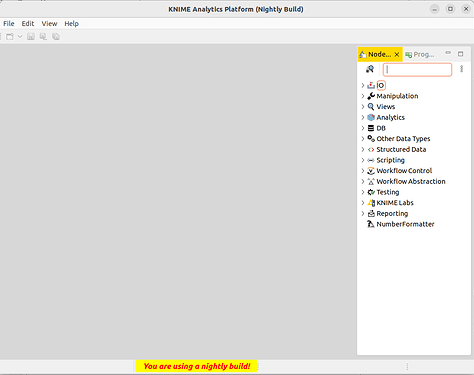Open the repository view menu (three dots)
The height and width of the screenshot is (375, 474).
462,69
